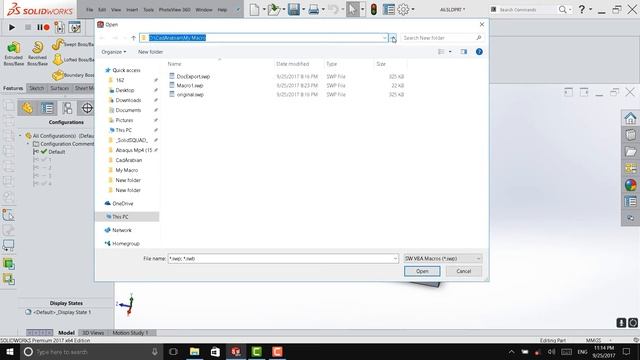Collapse the All Configuration(s) tree node
Image resolution: width=640 pixels, height=360 pixels.
(20, 136)
